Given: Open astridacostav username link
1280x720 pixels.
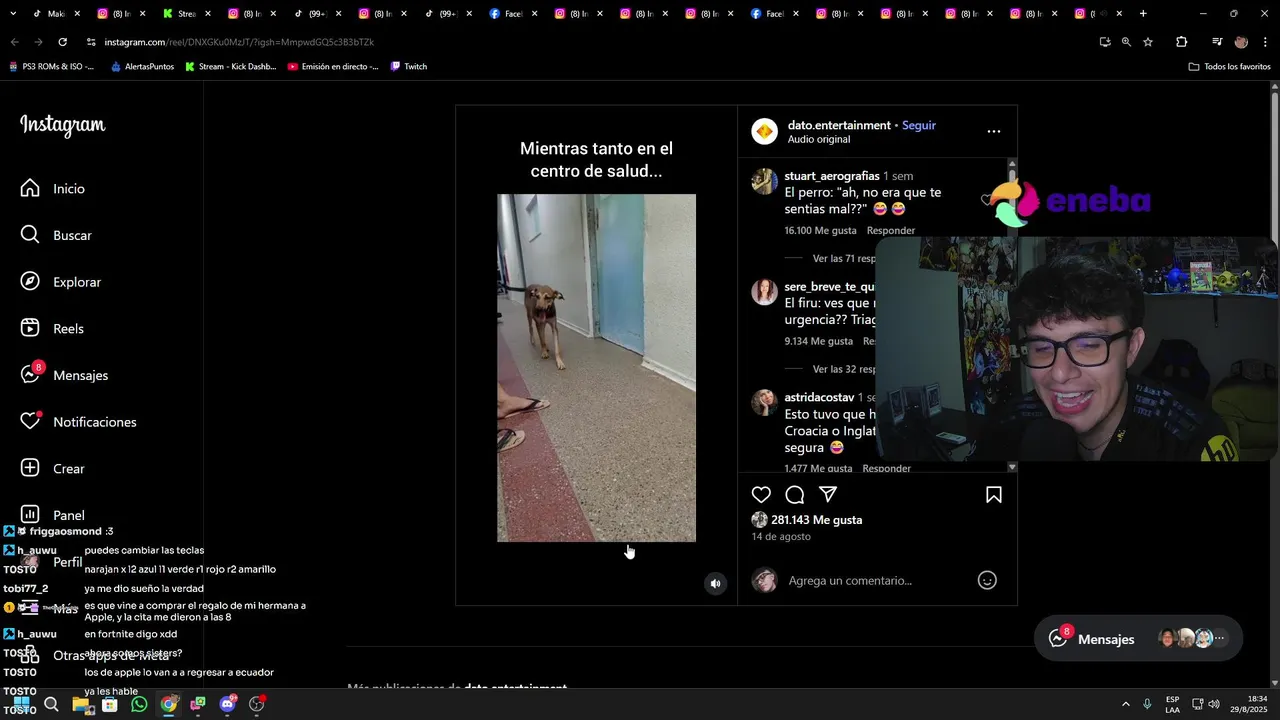Looking at the screenshot, I should tap(819, 397).
